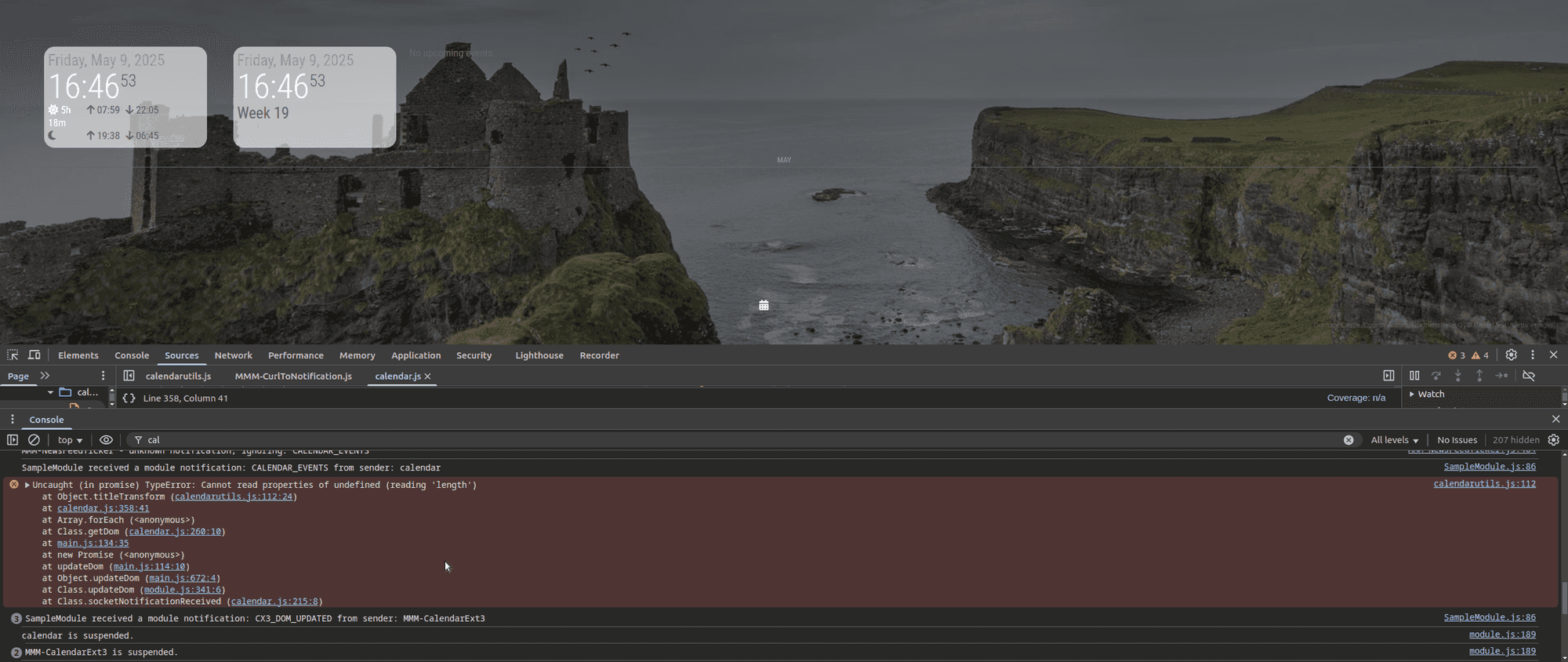Toggle the device toolbar icon
This screenshot has height=662, width=1568.
point(34,355)
